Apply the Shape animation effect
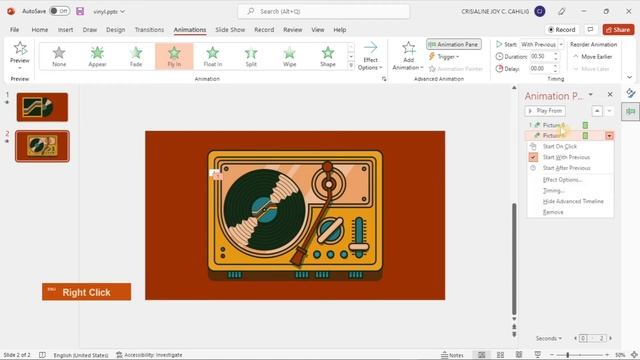Image resolution: width=640 pixels, height=360 pixels. click(x=328, y=56)
